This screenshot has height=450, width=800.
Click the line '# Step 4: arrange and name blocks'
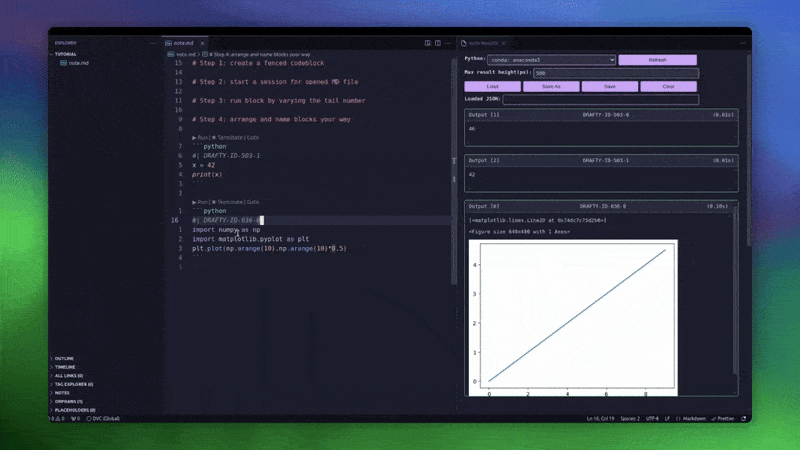click(271, 119)
